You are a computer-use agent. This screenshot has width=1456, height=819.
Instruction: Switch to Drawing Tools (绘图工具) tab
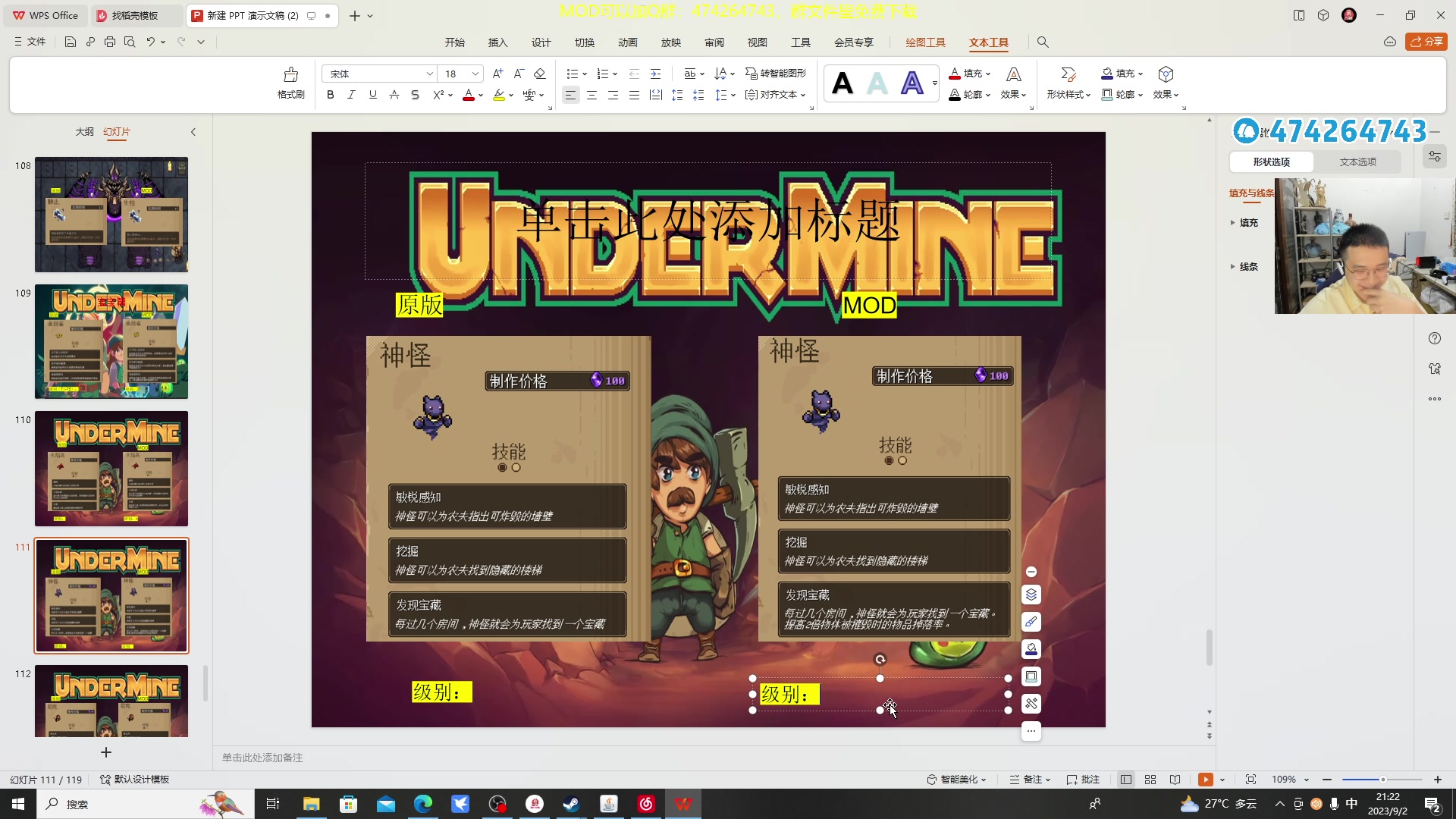[925, 42]
